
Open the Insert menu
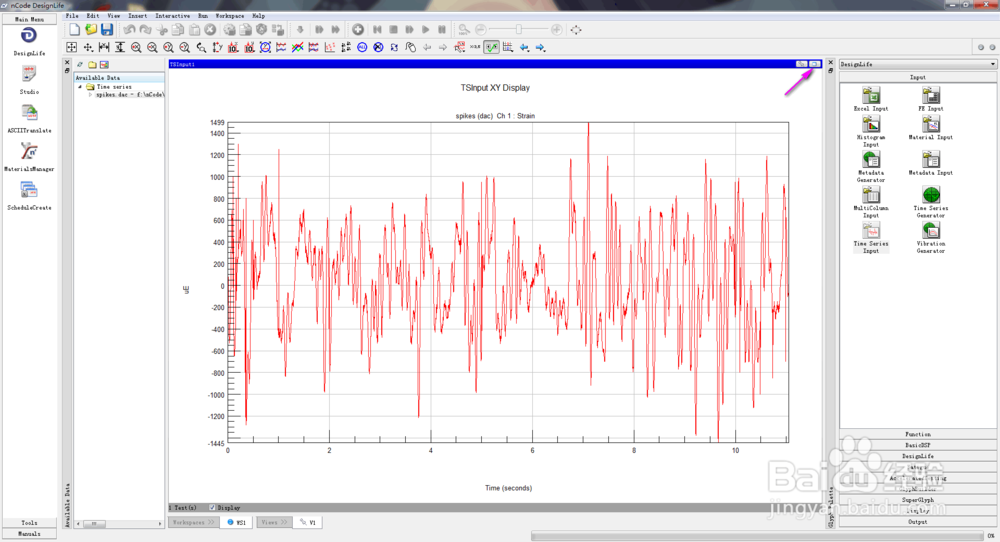pyautogui.click(x=137, y=15)
